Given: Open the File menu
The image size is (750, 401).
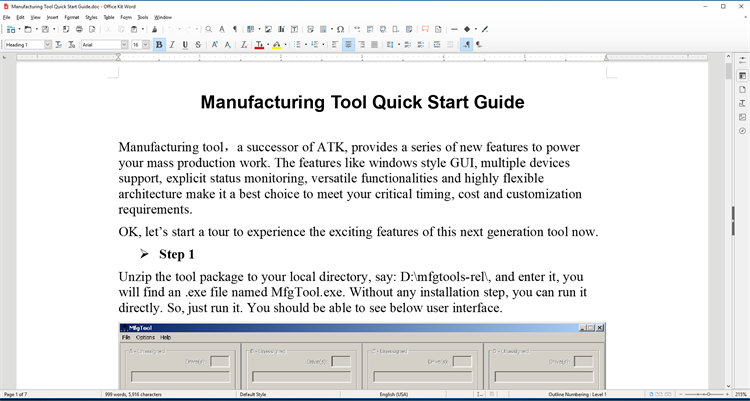Looking at the screenshot, I should coord(6,17).
